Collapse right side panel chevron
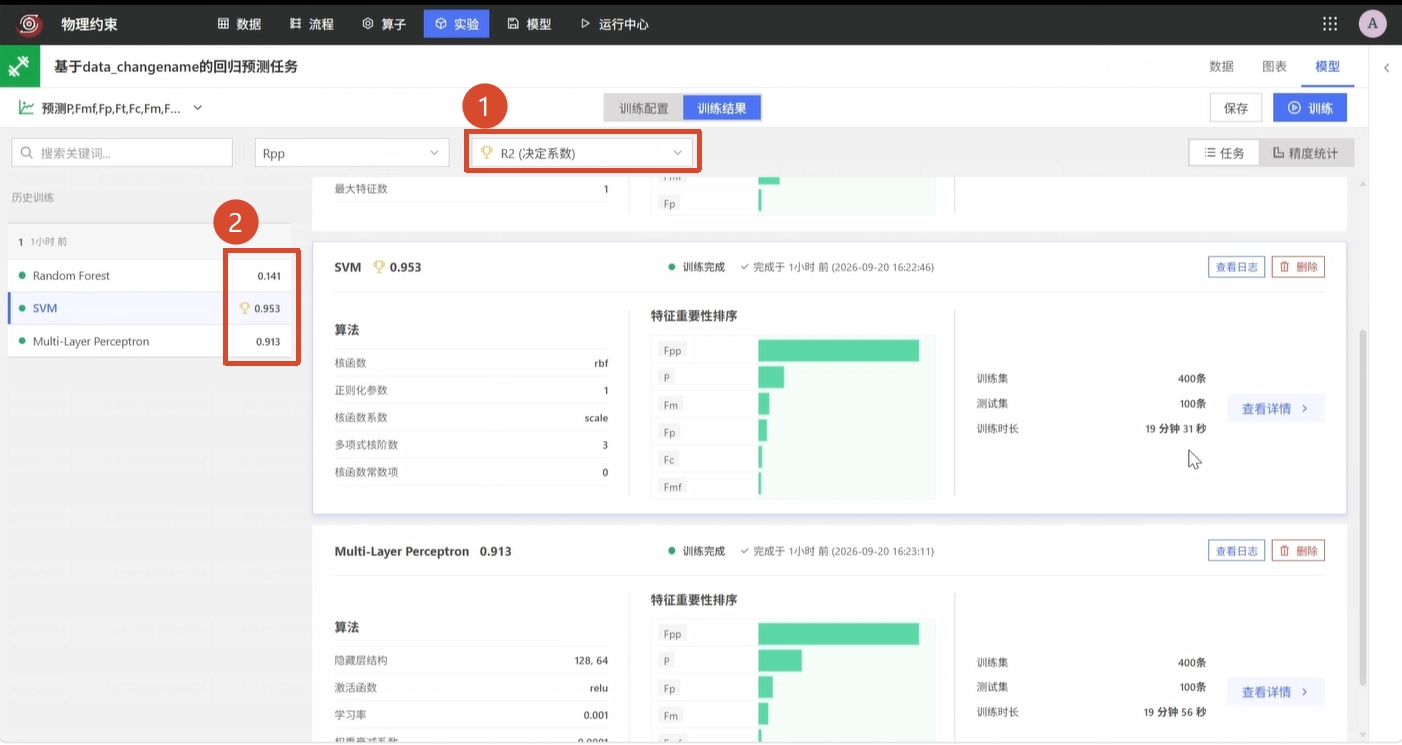The height and width of the screenshot is (745, 1402). (x=1386, y=67)
